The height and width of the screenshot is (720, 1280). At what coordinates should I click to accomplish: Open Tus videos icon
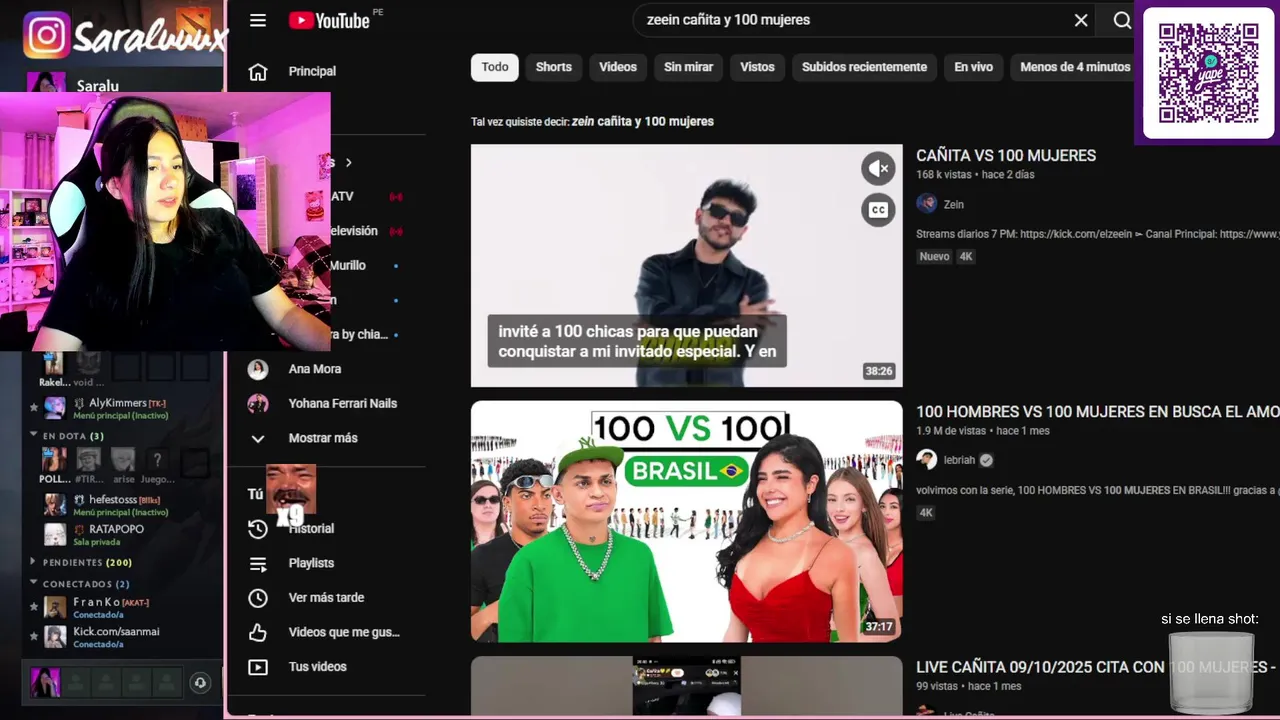click(x=258, y=667)
